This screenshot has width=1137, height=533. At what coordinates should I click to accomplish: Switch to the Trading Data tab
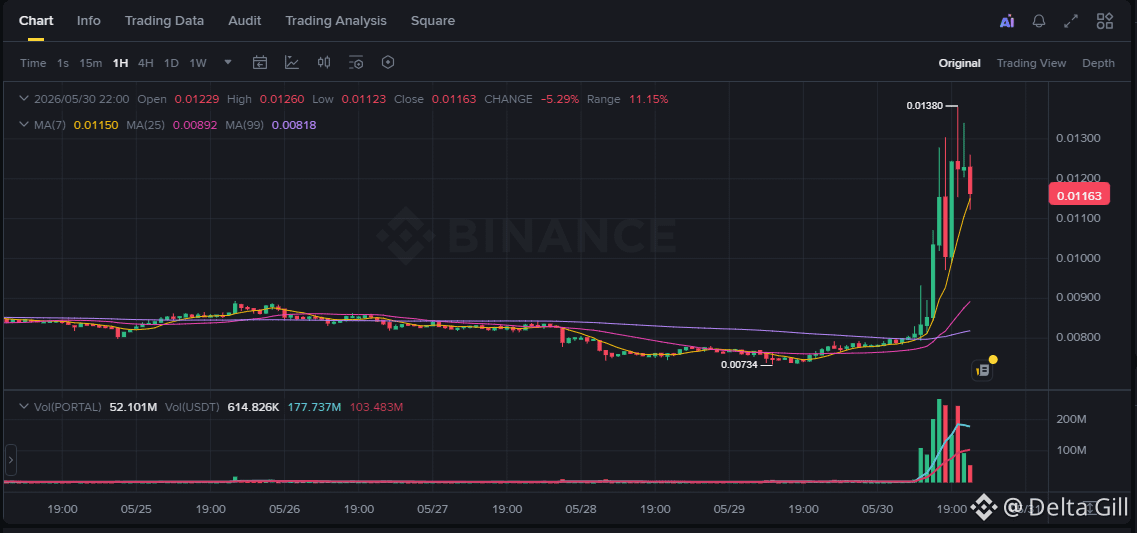point(164,21)
